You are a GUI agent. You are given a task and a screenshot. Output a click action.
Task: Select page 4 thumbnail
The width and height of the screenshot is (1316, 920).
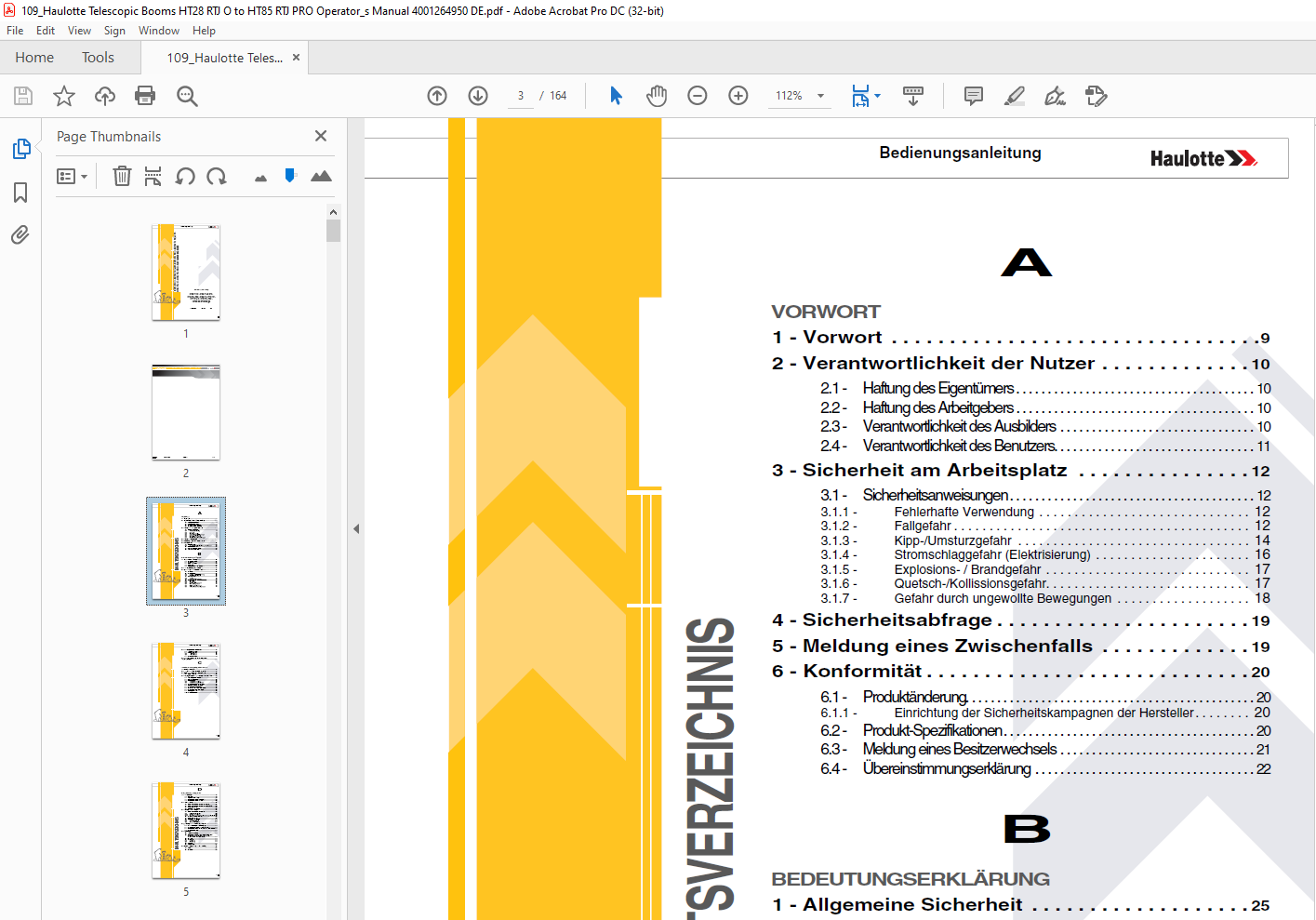click(x=186, y=691)
